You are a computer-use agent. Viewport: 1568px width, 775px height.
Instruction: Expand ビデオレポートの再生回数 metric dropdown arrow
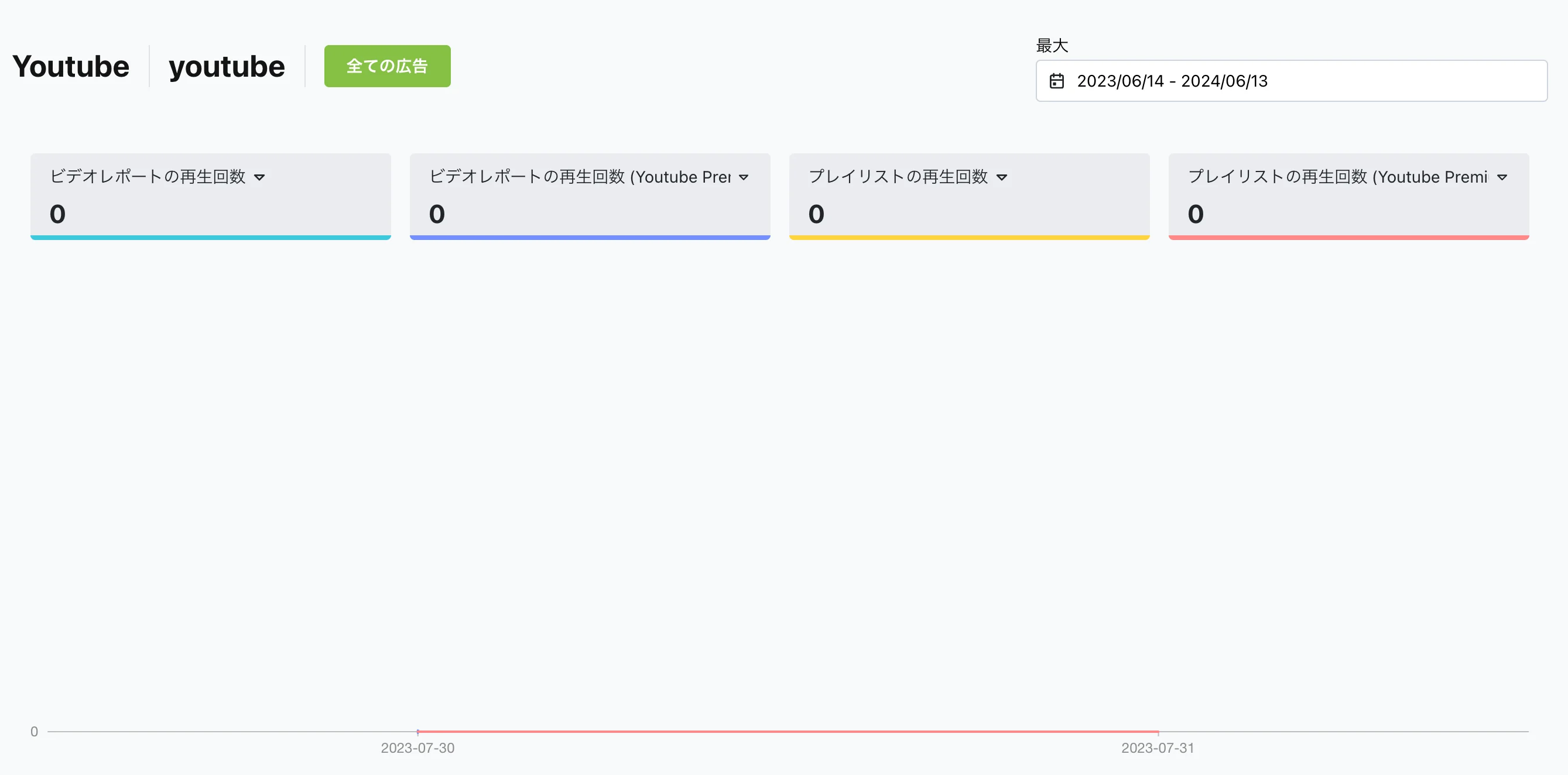pos(260,177)
